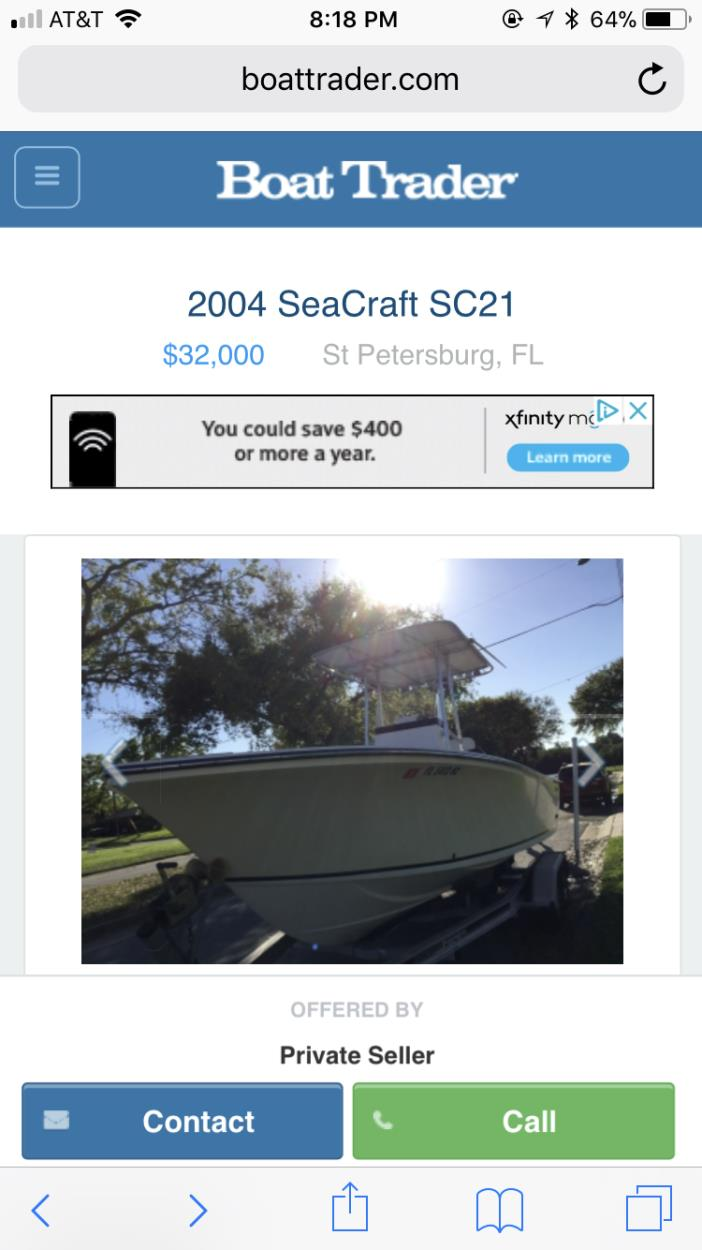This screenshot has height=1250, width=702.
Task: Click Learn more in Xfinity ad
Action: 568,457
